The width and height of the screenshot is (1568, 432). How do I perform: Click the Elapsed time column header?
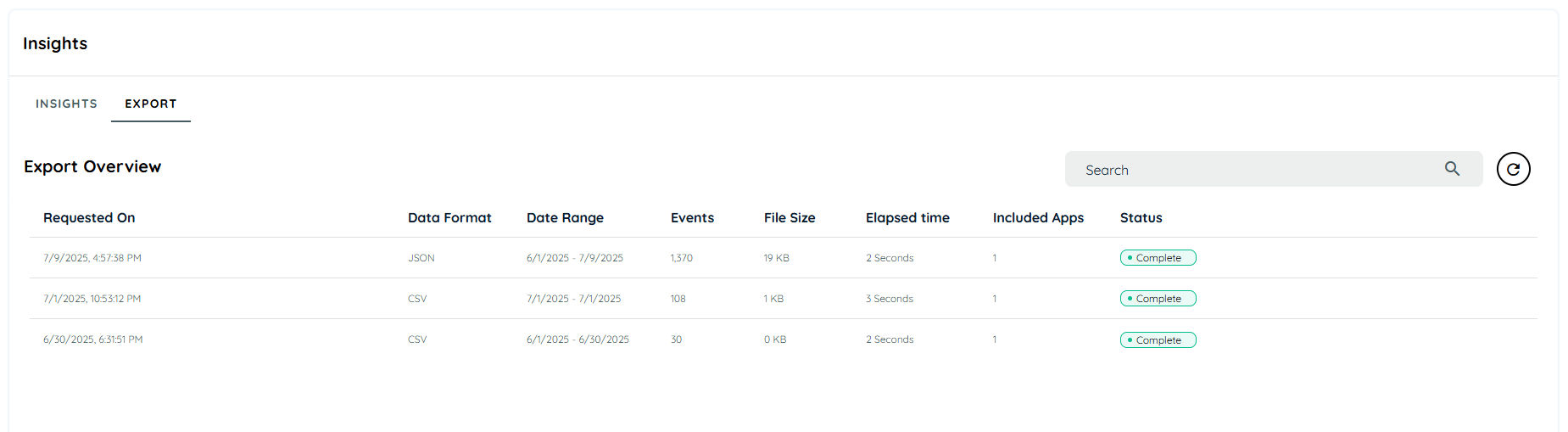coord(907,217)
